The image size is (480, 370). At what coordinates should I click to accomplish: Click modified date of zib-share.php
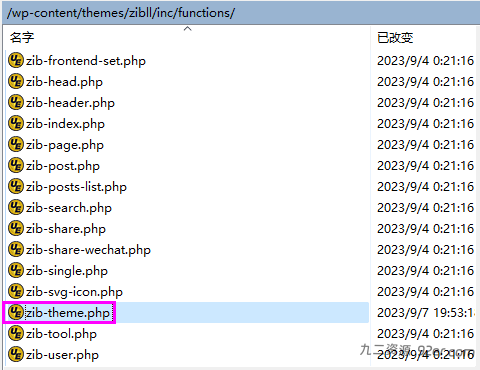pyautogui.click(x=425, y=229)
